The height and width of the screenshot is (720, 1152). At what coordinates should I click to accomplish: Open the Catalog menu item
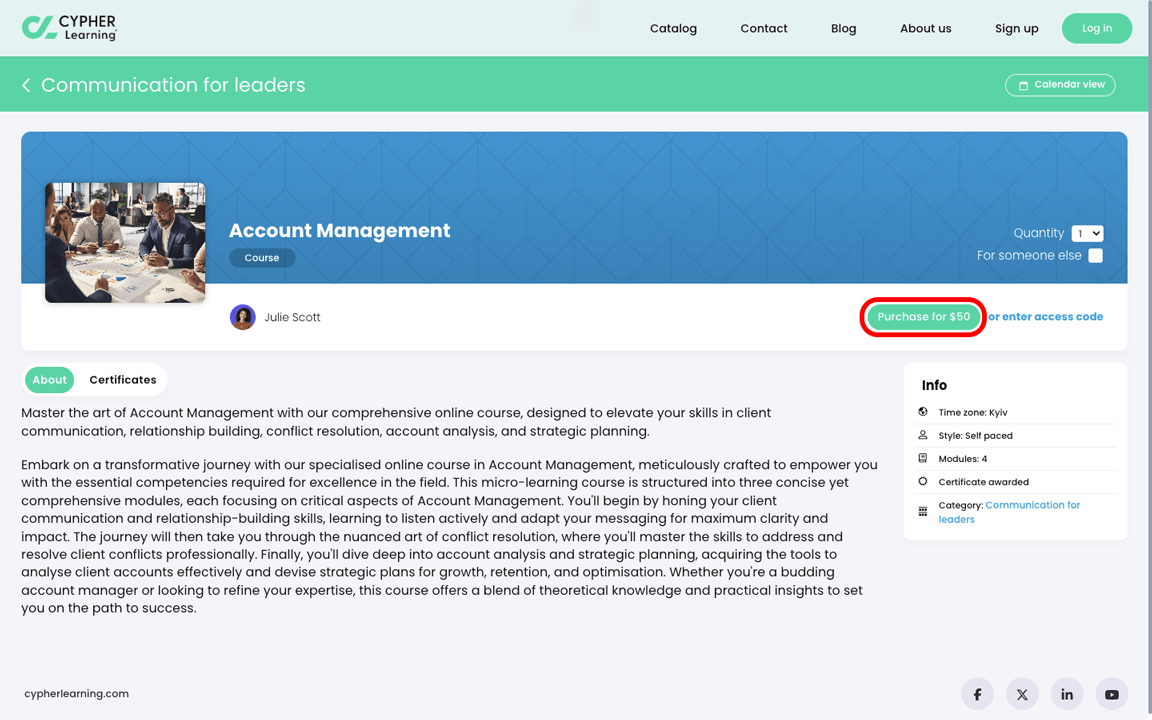pos(673,29)
